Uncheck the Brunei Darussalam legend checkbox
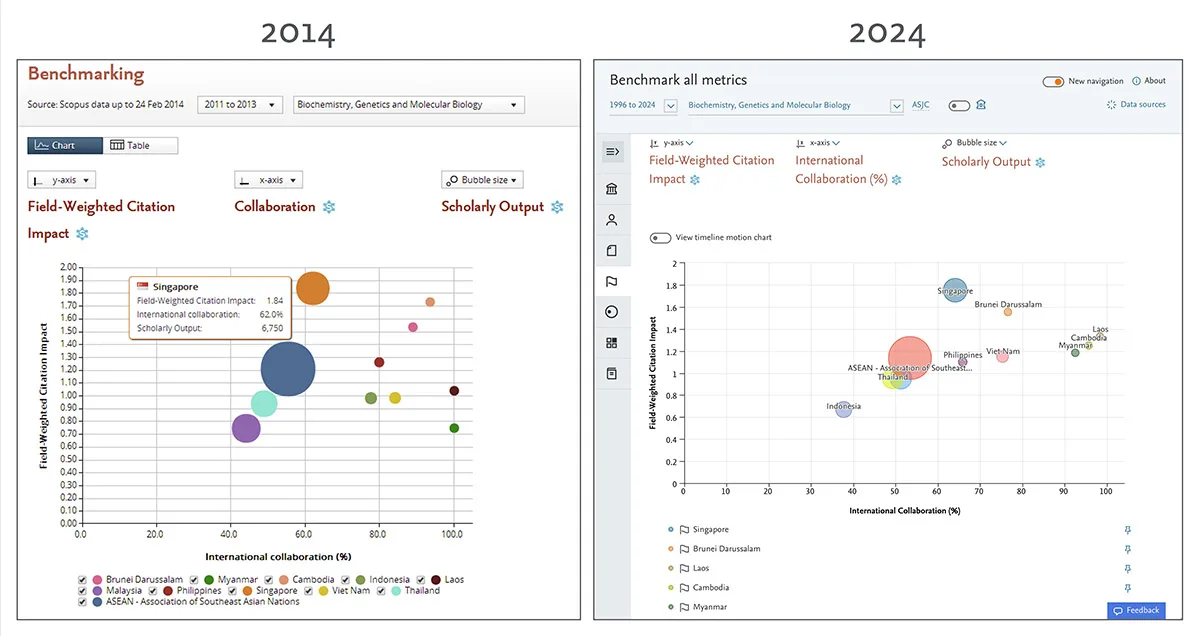1200x636 pixels. [84, 580]
